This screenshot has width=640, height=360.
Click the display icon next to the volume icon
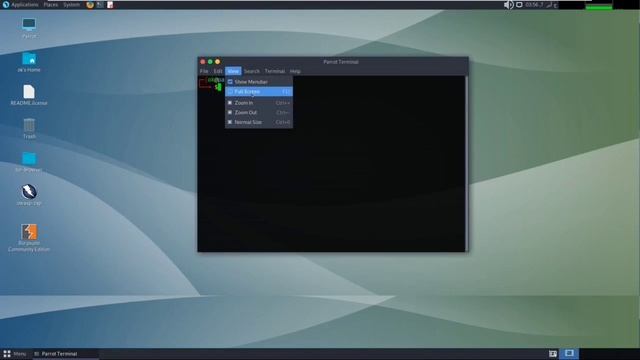click(x=519, y=4)
